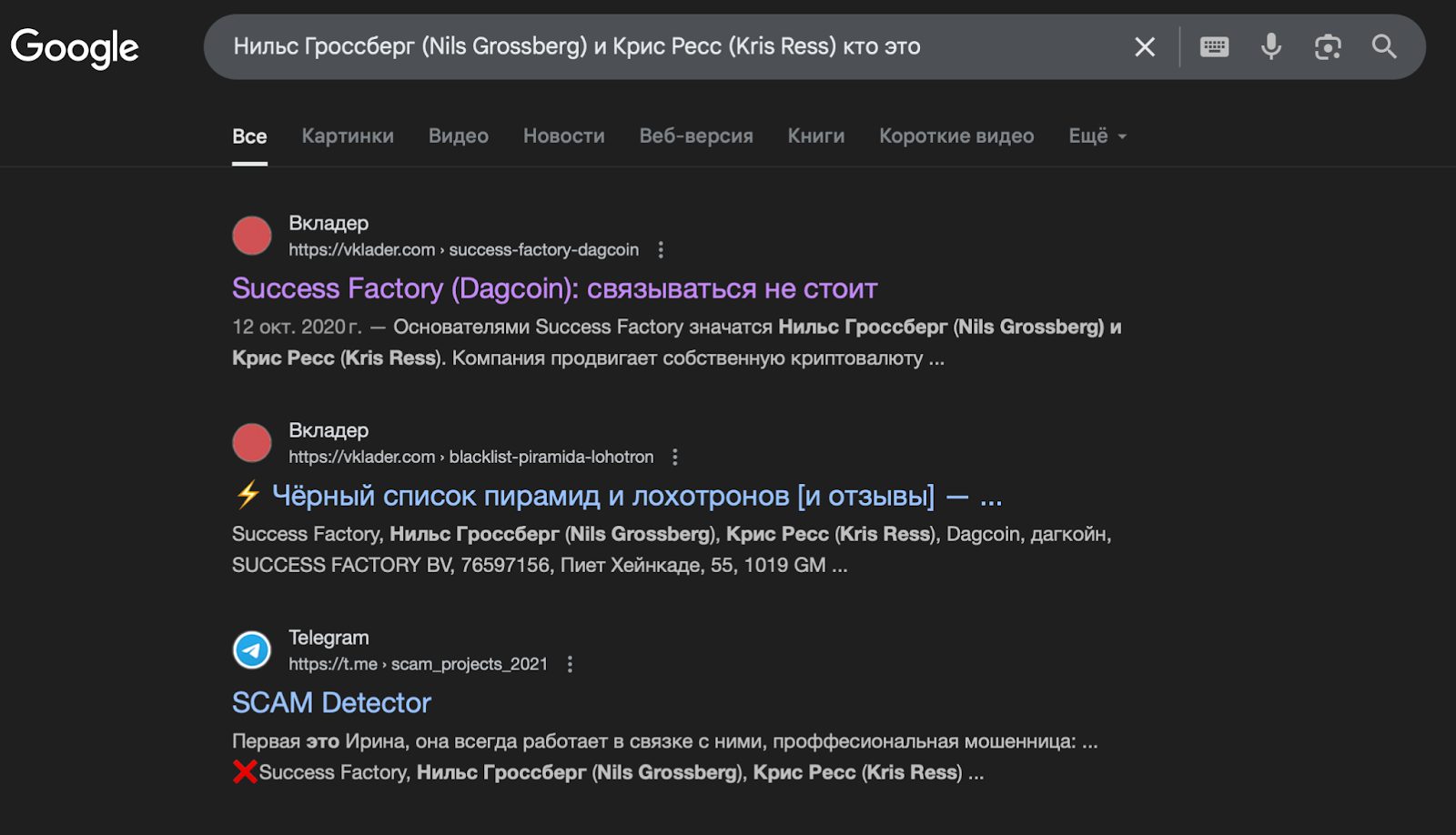Image resolution: width=1456 pixels, height=835 pixels.
Task: Open options dots for scam_projects_2021 result
Action: pos(570,664)
